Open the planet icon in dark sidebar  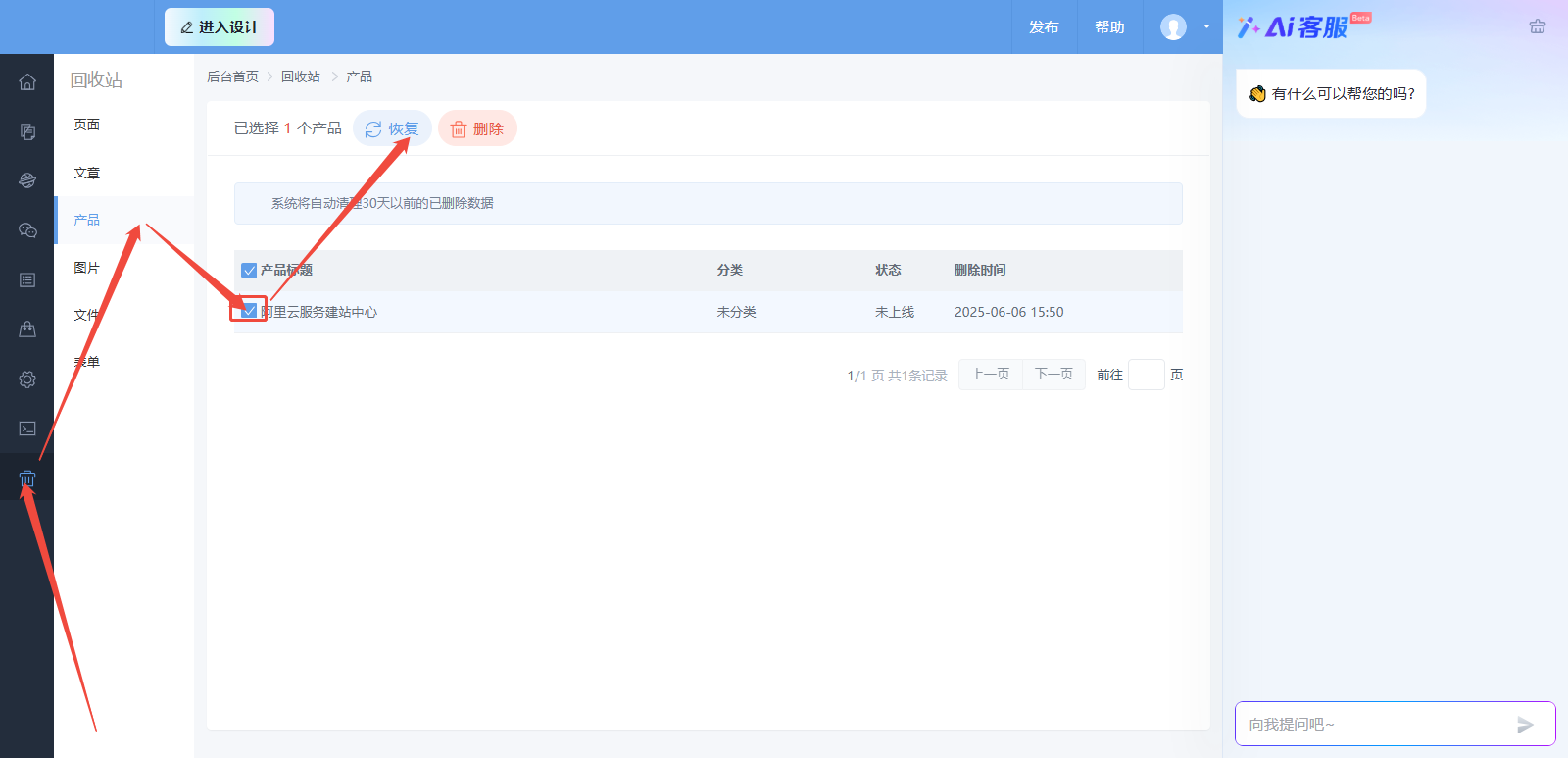click(27, 180)
